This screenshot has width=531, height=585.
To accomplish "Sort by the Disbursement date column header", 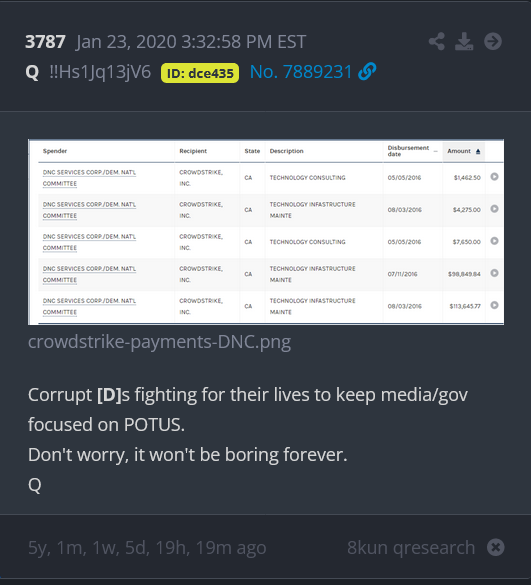I will pyautogui.click(x=408, y=151).
